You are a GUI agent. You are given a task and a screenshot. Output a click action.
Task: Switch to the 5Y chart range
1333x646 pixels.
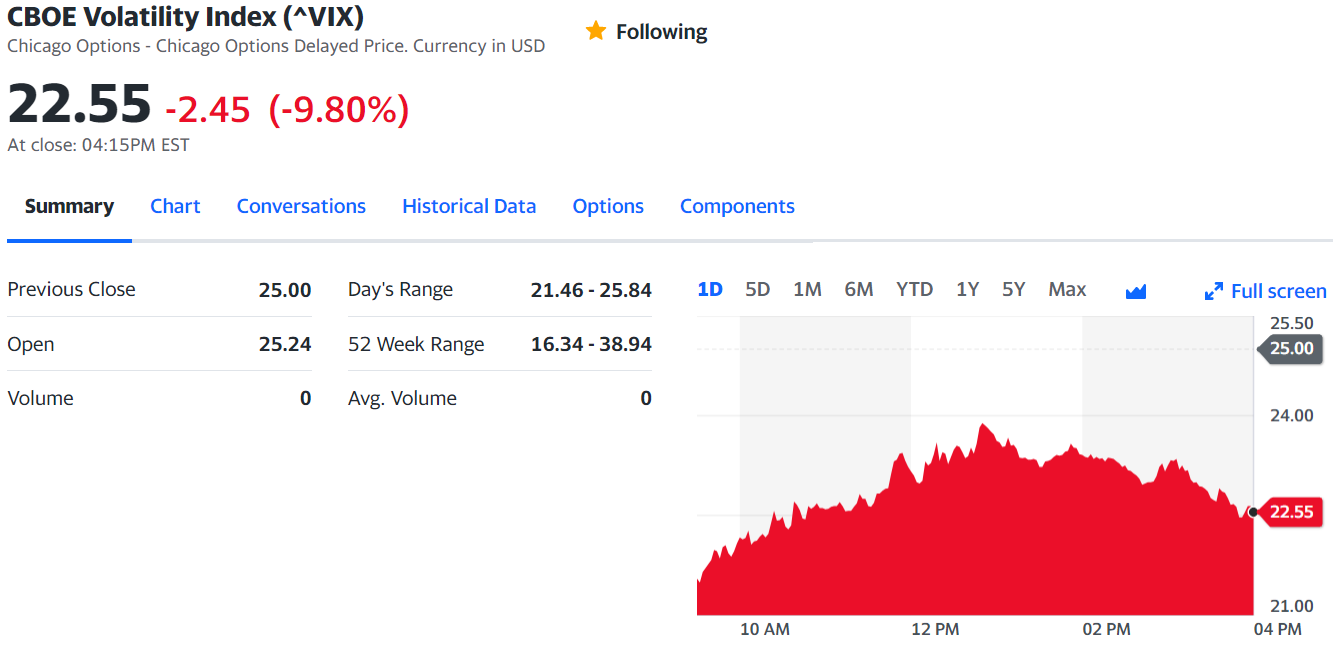pos(1014,289)
